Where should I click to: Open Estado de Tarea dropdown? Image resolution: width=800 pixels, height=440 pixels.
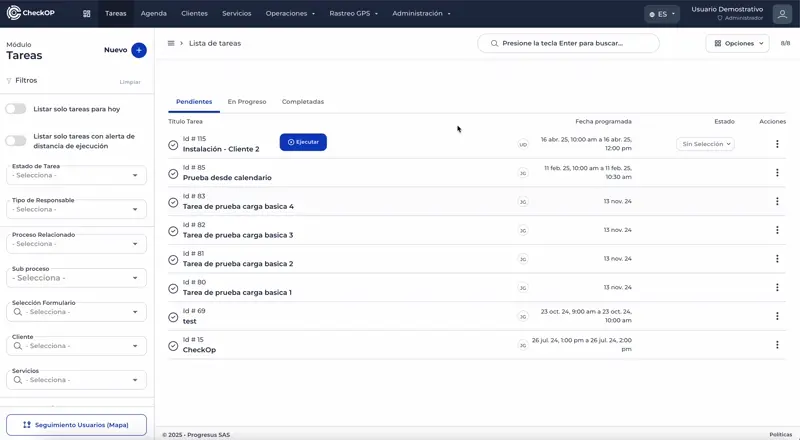[77, 175]
